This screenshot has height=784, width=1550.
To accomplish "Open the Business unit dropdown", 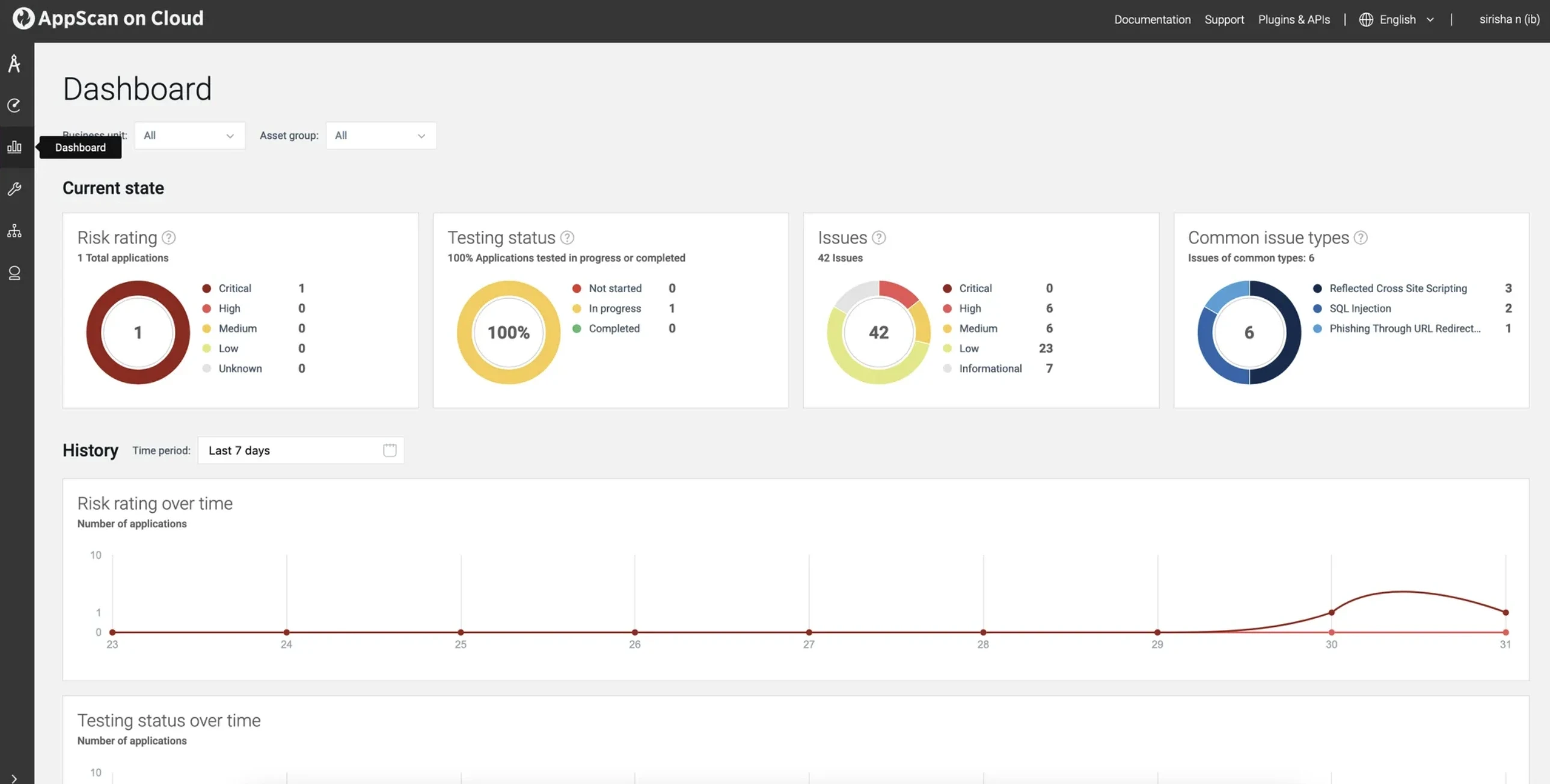I will [189, 135].
